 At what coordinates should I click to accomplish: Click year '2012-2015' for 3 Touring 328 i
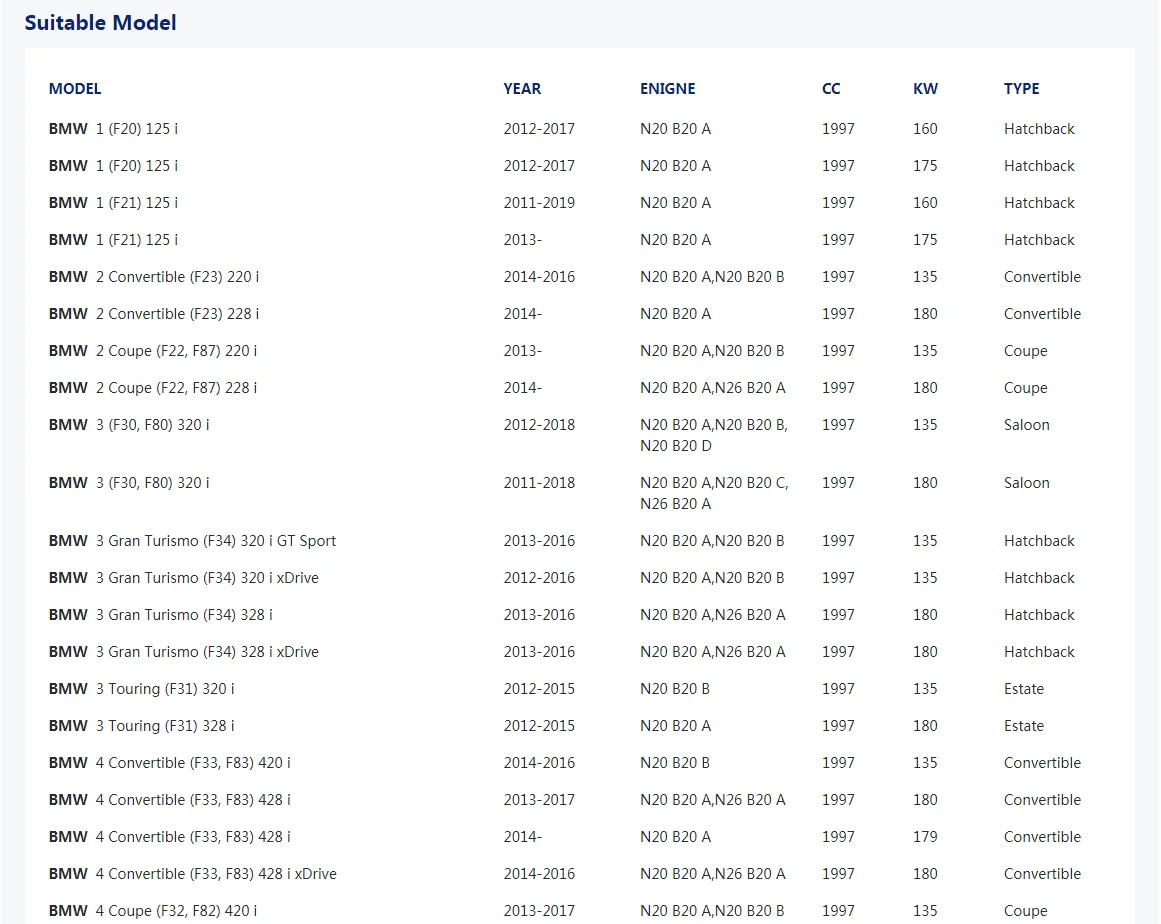click(x=539, y=726)
